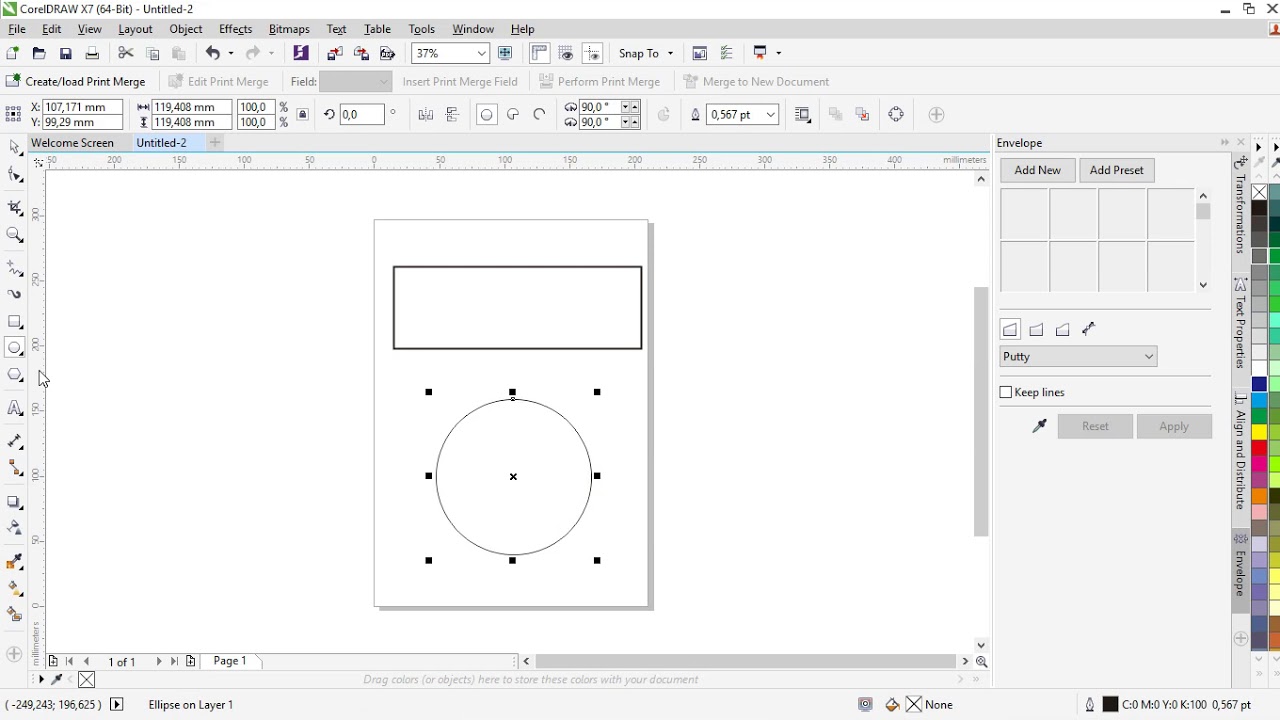Click the Print icon
The height and width of the screenshot is (720, 1280).
tap(92, 53)
